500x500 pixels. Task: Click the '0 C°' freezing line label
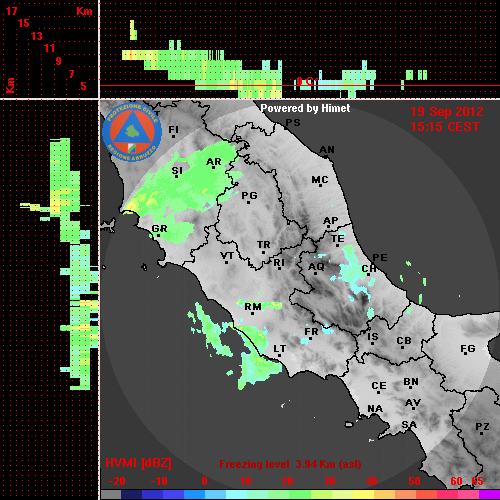(x=306, y=81)
